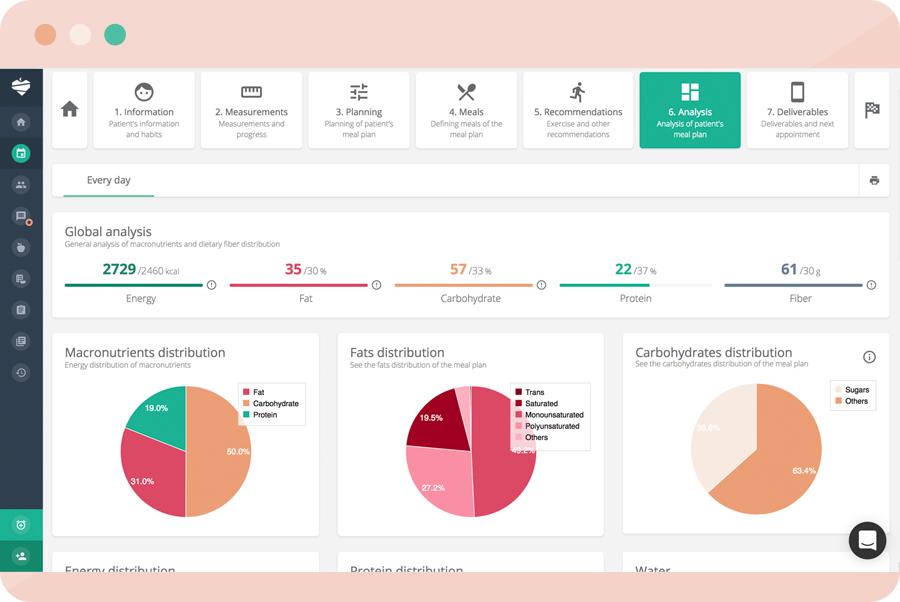Click the info icon next to Fiber value

[869, 284]
